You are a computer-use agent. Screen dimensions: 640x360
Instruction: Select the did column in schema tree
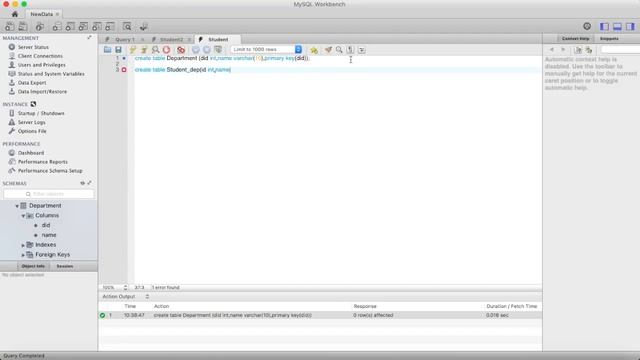pos(46,225)
